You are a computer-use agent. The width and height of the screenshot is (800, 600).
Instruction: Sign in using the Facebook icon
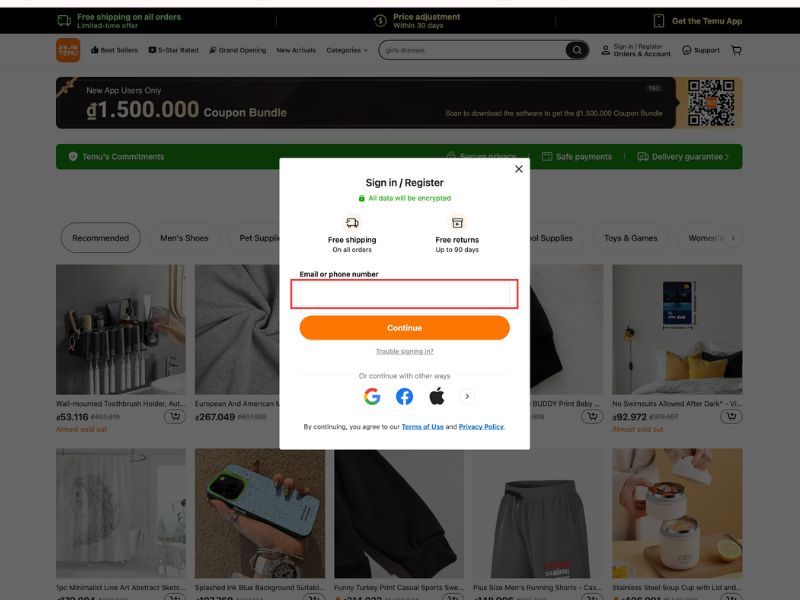click(x=404, y=396)
